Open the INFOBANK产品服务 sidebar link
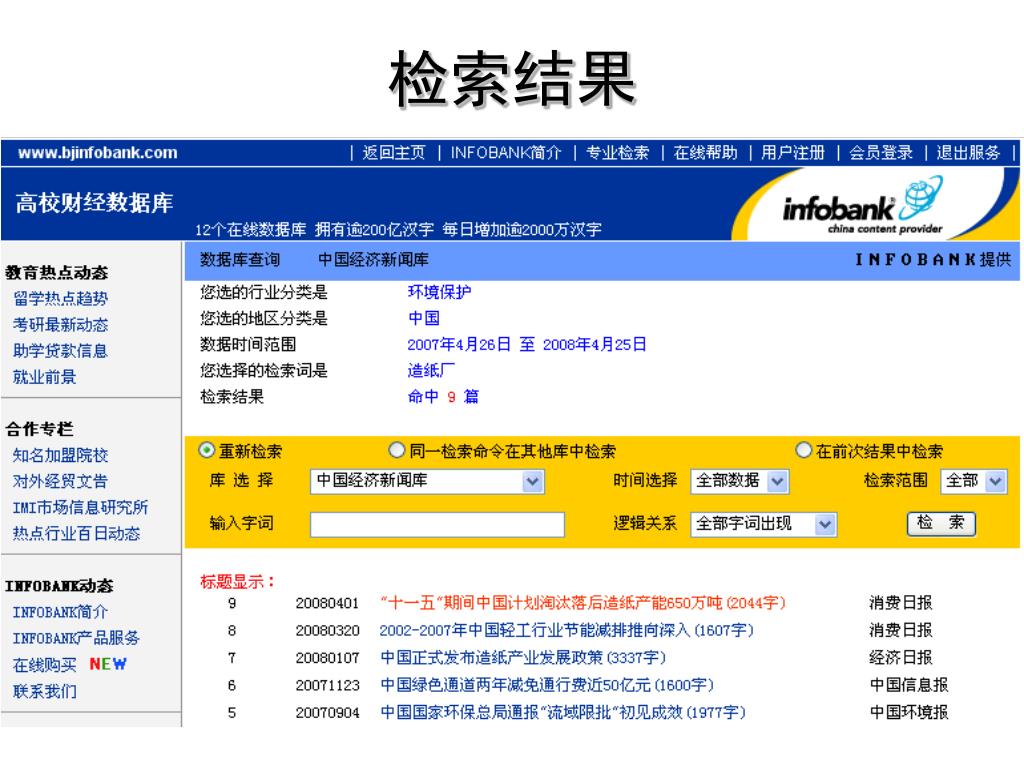Viewport: 1024px width, 768px height. pyautogui.click(x=76, y=638)
